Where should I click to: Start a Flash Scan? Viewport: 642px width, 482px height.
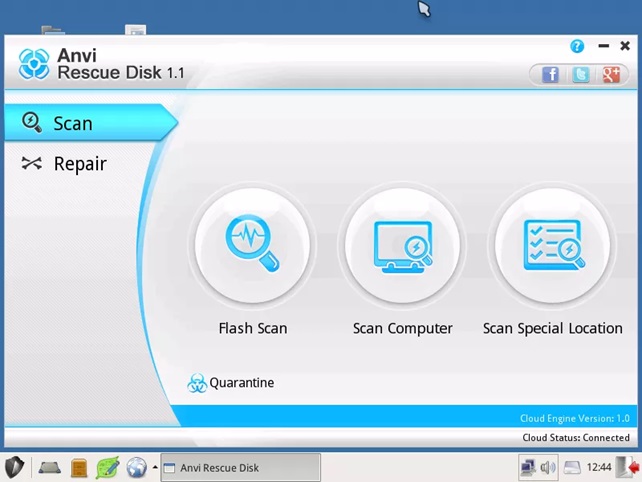252,246
